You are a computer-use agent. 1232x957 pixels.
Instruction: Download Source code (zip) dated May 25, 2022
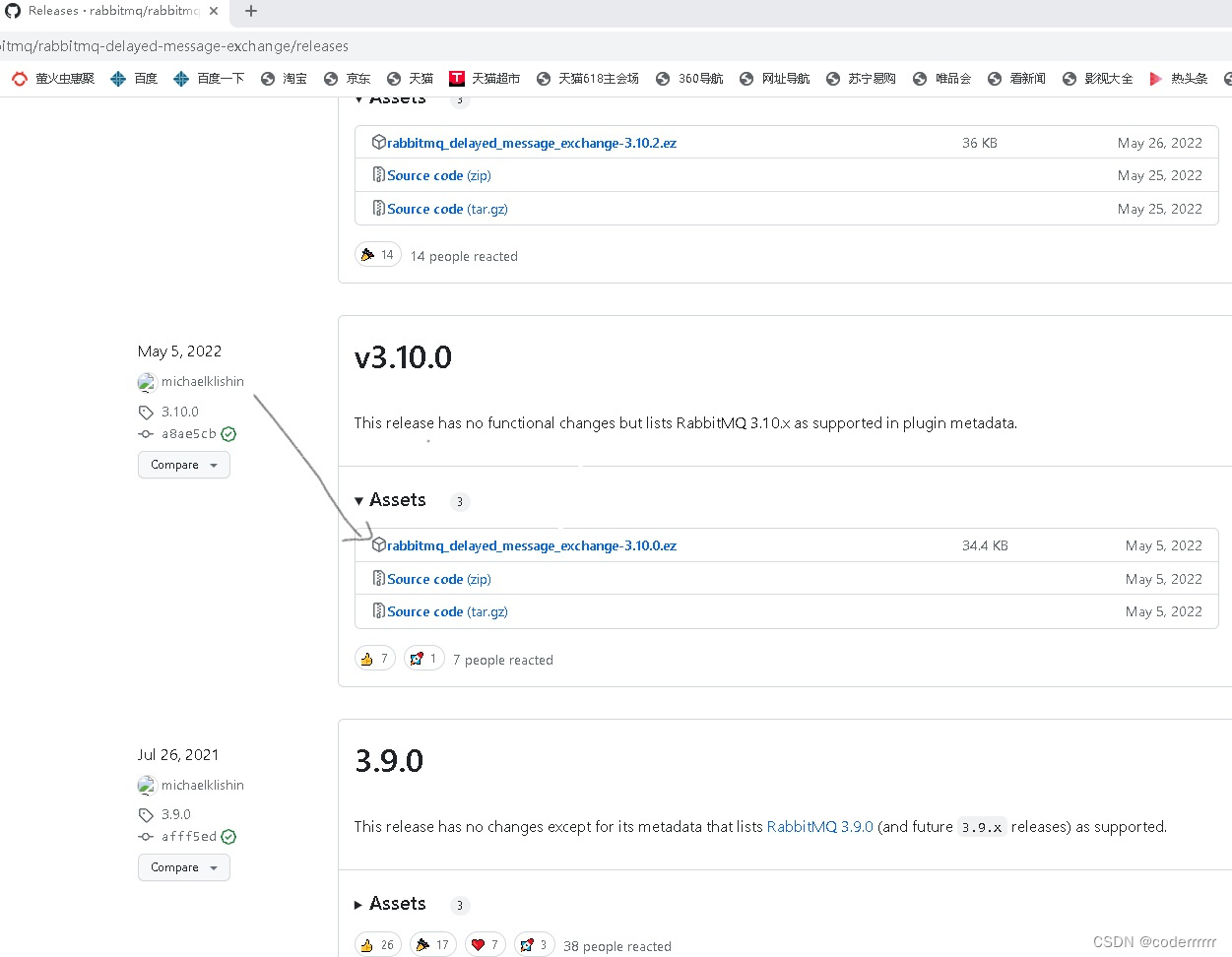[439, 175]
